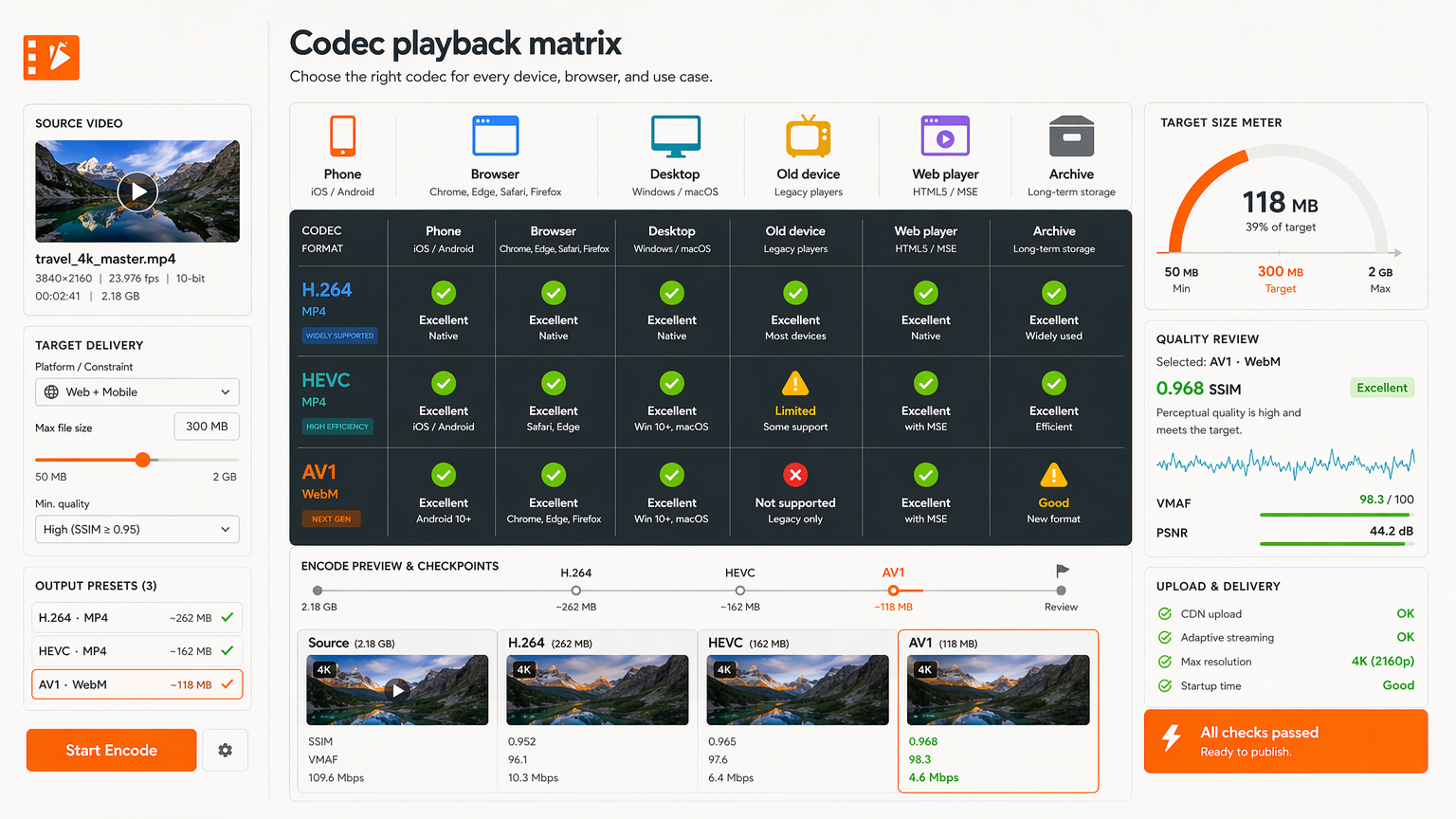Jump to the 2.18 GB source checkpoint

click(318, 591)
